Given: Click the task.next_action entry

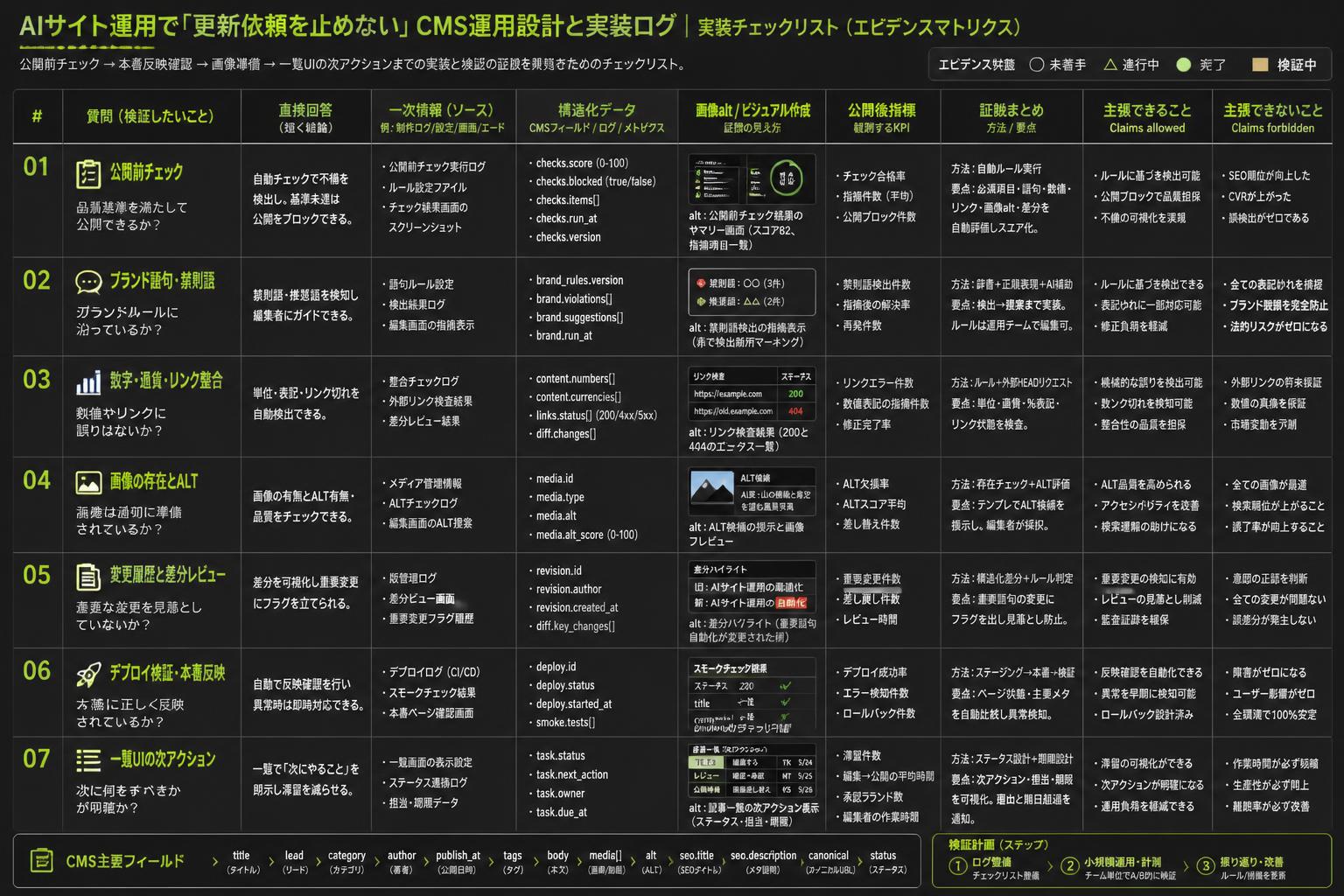Looking at the screenshot, I should [571, 774].
